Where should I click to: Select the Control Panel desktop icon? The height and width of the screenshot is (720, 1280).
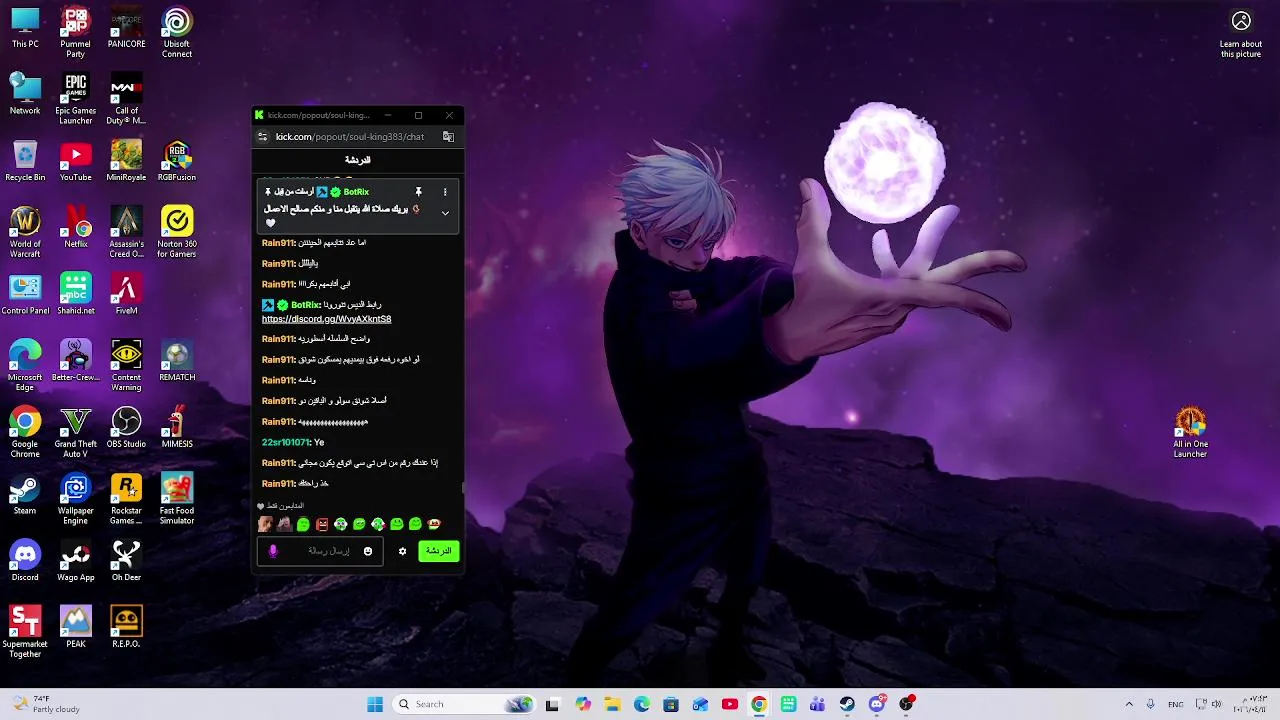click(25, 295)
